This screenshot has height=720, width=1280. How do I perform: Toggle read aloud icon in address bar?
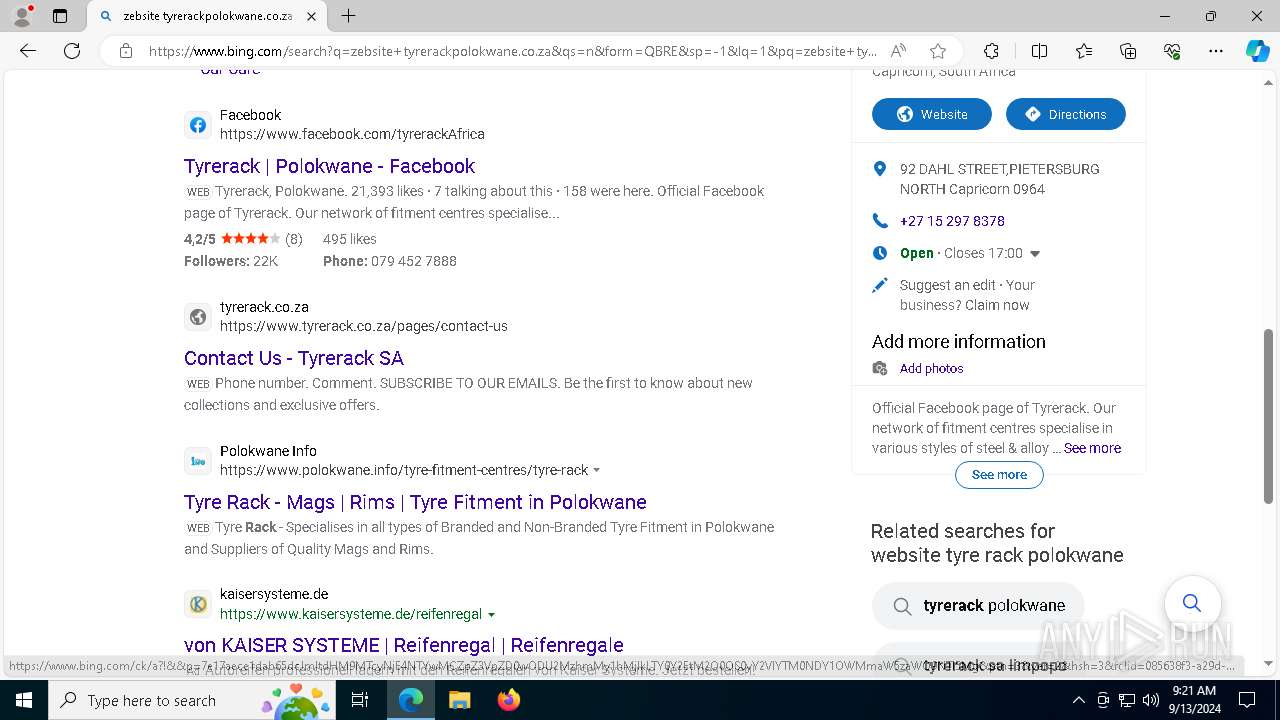tap(898, 51)
